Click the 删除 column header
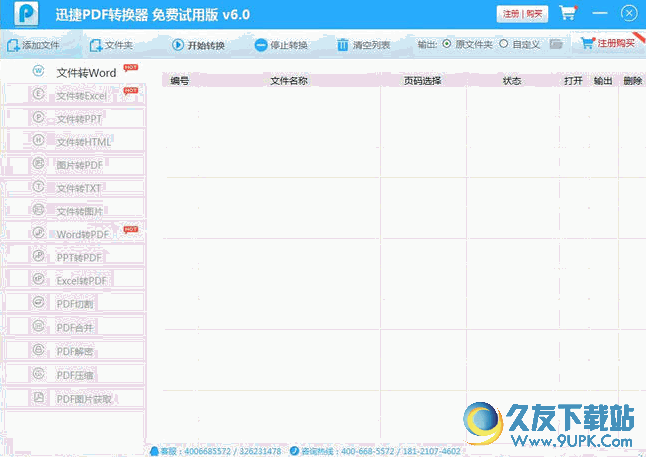This screenshot has height=457, width=646. [x=632, y=81]
